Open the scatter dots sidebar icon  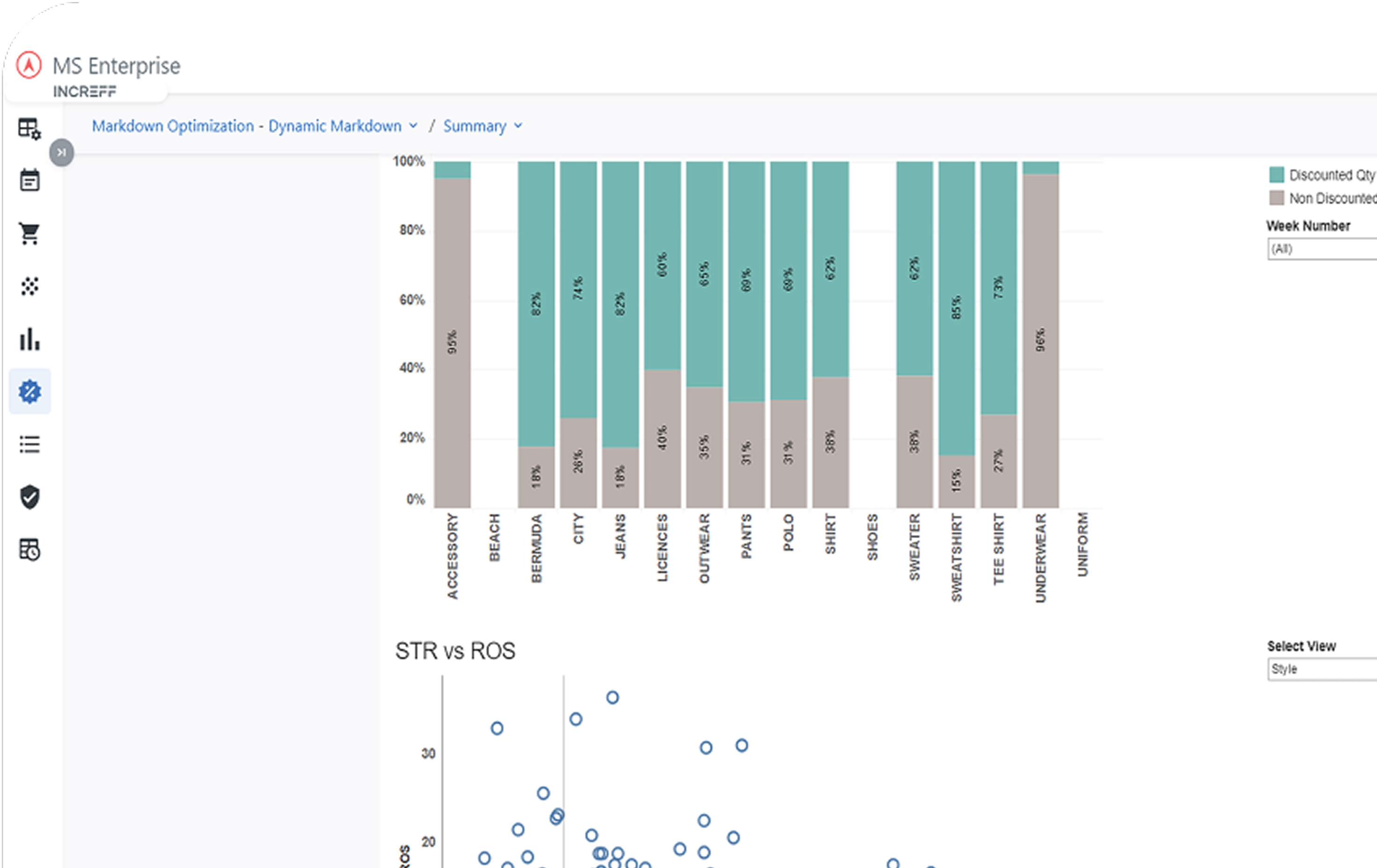(x=29, y=286)
